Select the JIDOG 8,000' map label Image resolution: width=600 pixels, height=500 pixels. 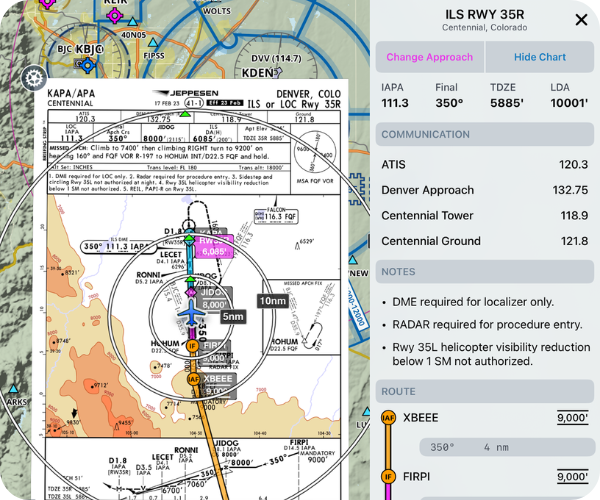[x=214, y=299]
